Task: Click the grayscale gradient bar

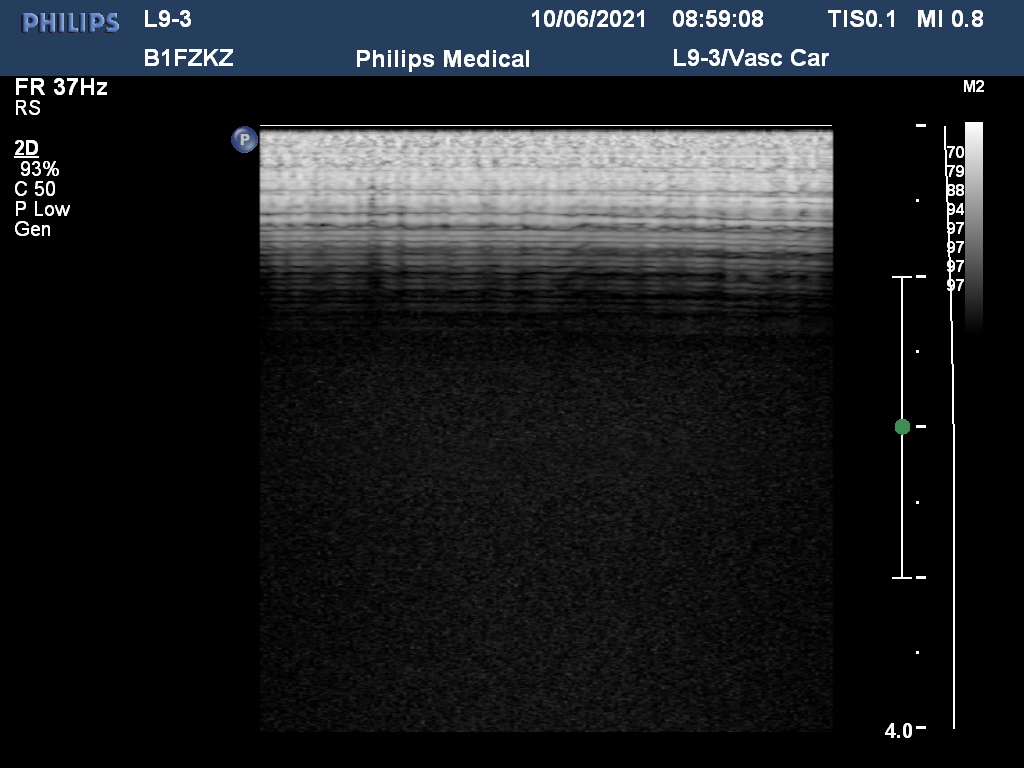Action: pyautogui.click(x=973, y=225)
